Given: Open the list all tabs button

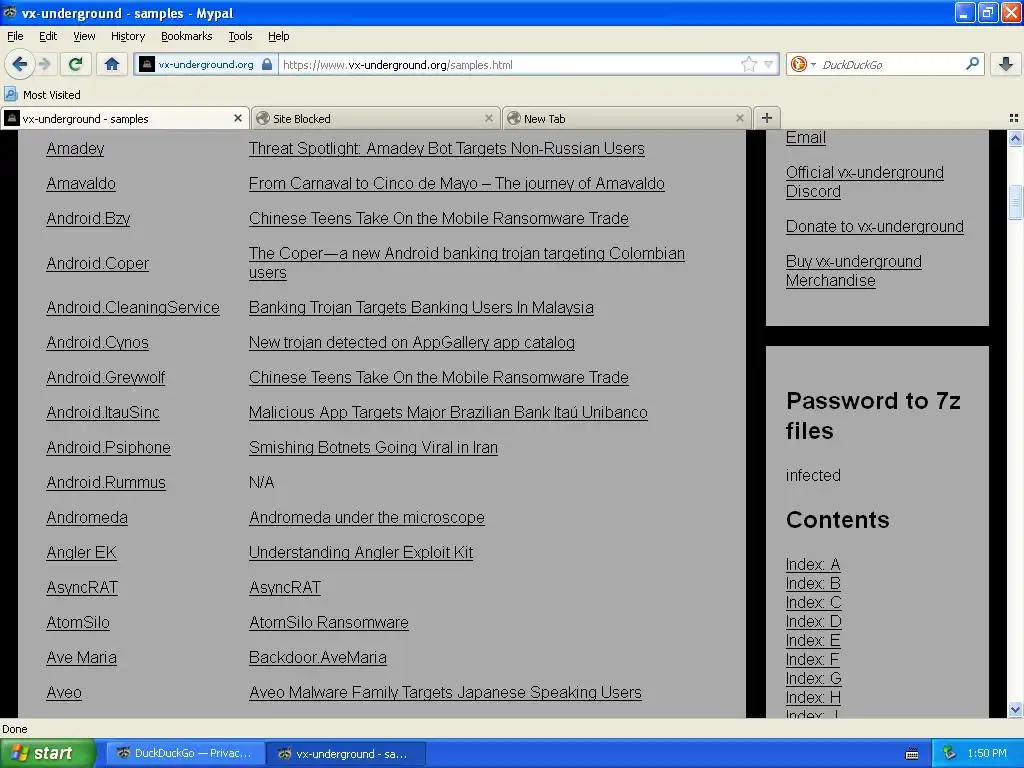Looking at the screenshot, I should point(1014,118).
